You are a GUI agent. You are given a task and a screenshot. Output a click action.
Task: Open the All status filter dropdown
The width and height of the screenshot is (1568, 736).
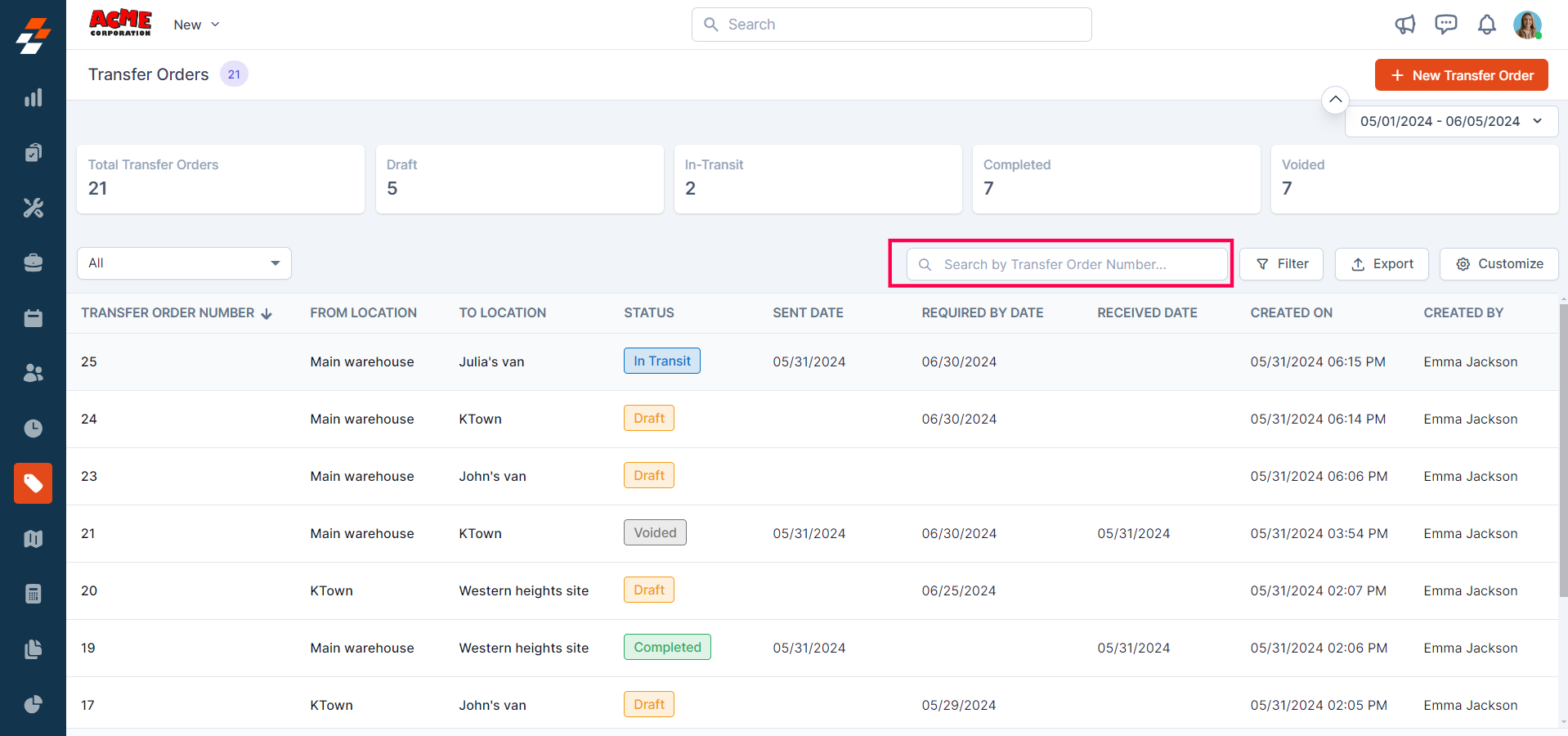(x=184, y=263)
